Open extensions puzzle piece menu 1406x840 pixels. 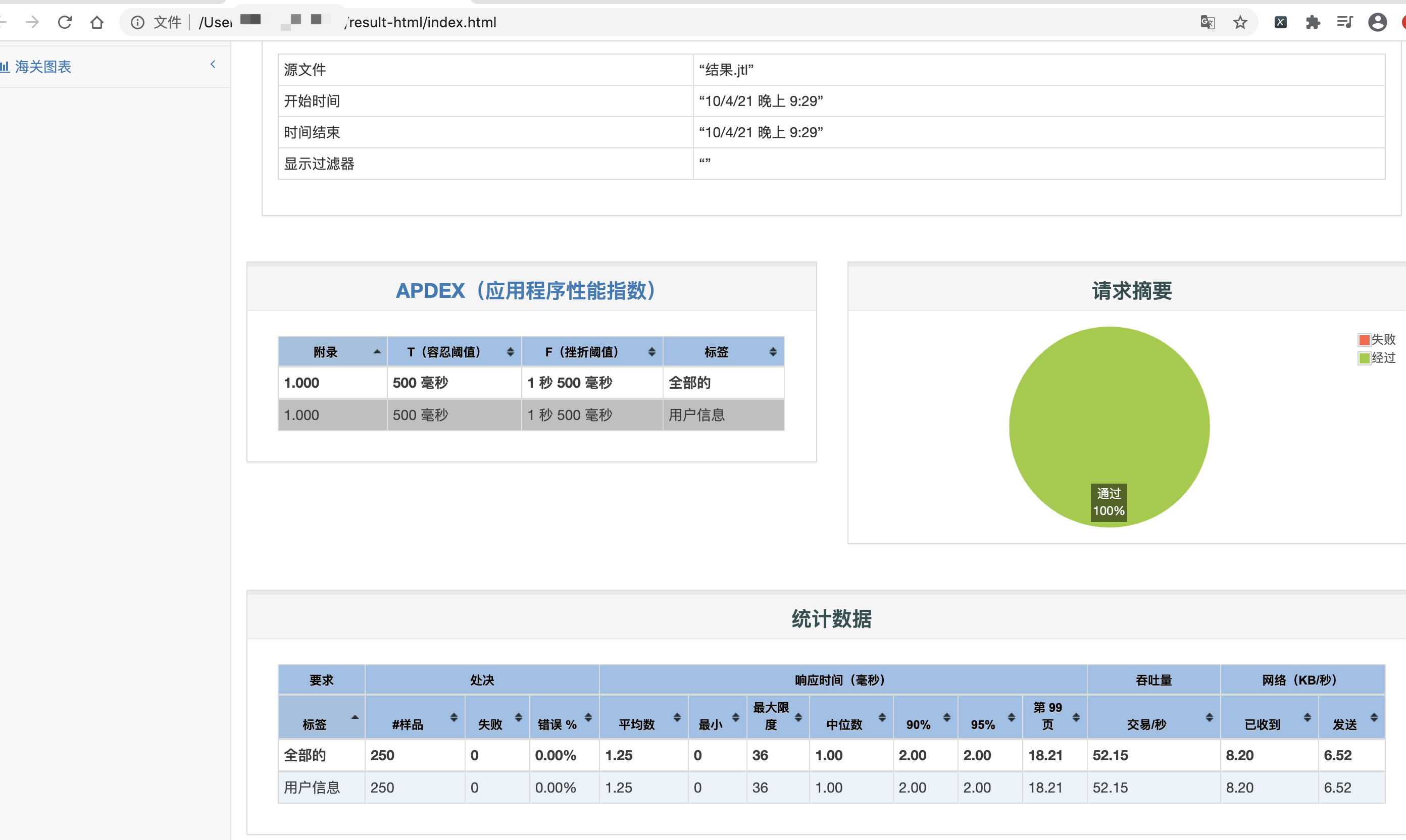pos(1313,22)
